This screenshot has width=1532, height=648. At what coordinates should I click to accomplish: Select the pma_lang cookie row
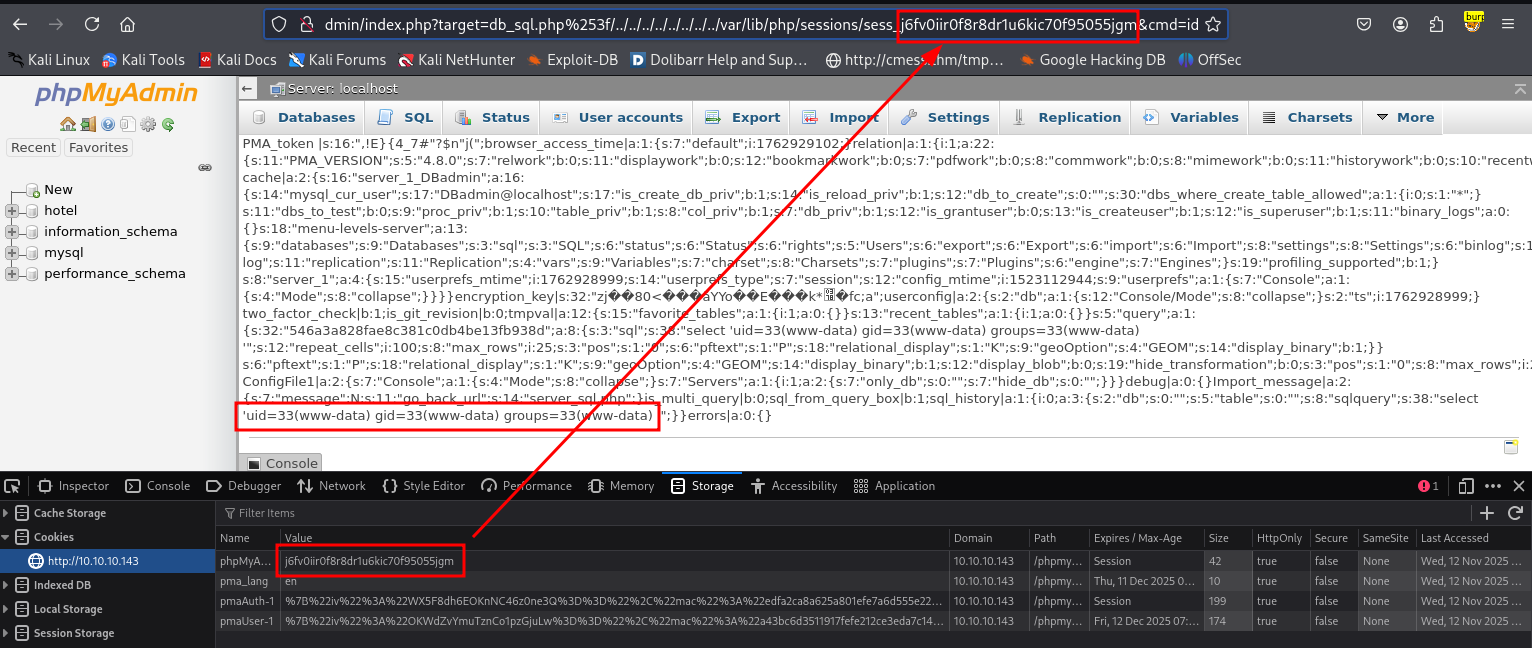(874, 581)
